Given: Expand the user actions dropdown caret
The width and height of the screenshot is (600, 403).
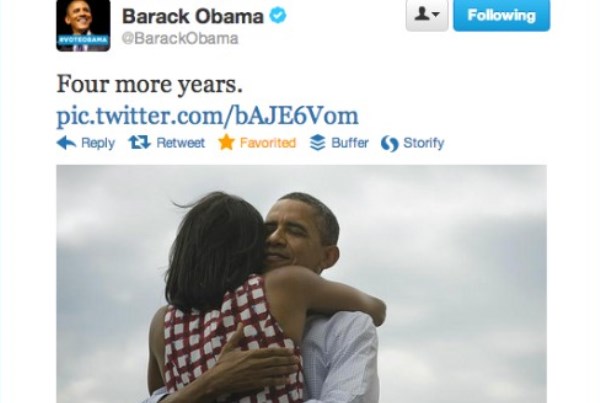Looking at the screenshot, I should tap(436, 15).
